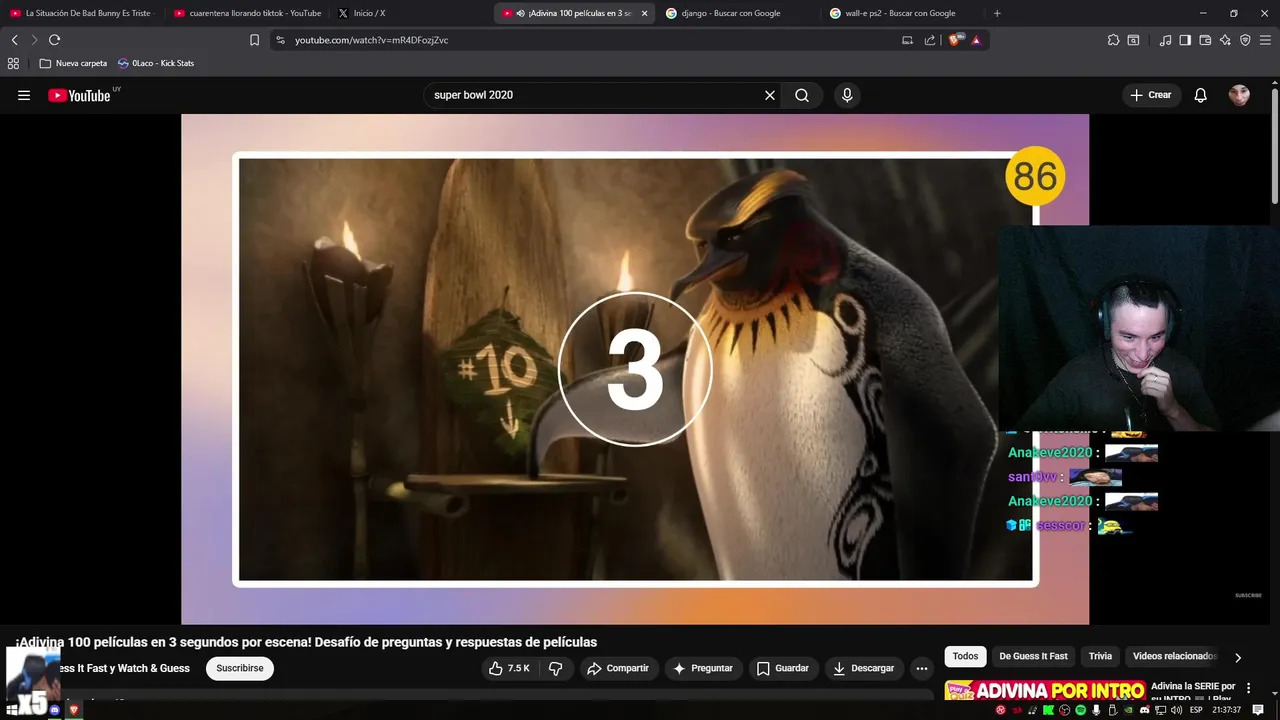Image resolution: width=1280 pixels, height=720 pixels.
Task: Toggle the browser sidebar panel
Action: click(x=1185, y=40)
